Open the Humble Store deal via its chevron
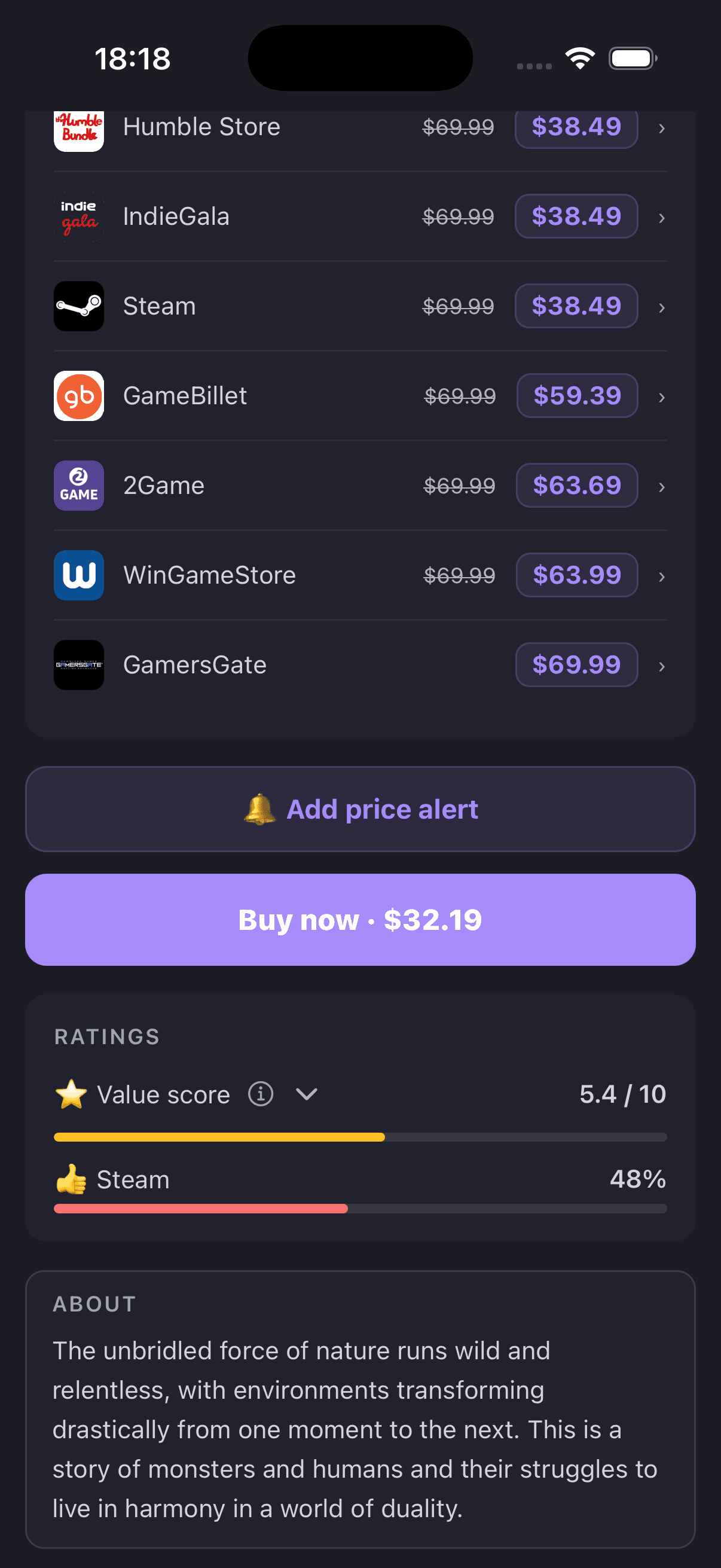Screen dimensions: 721x1568 point(661,128)
